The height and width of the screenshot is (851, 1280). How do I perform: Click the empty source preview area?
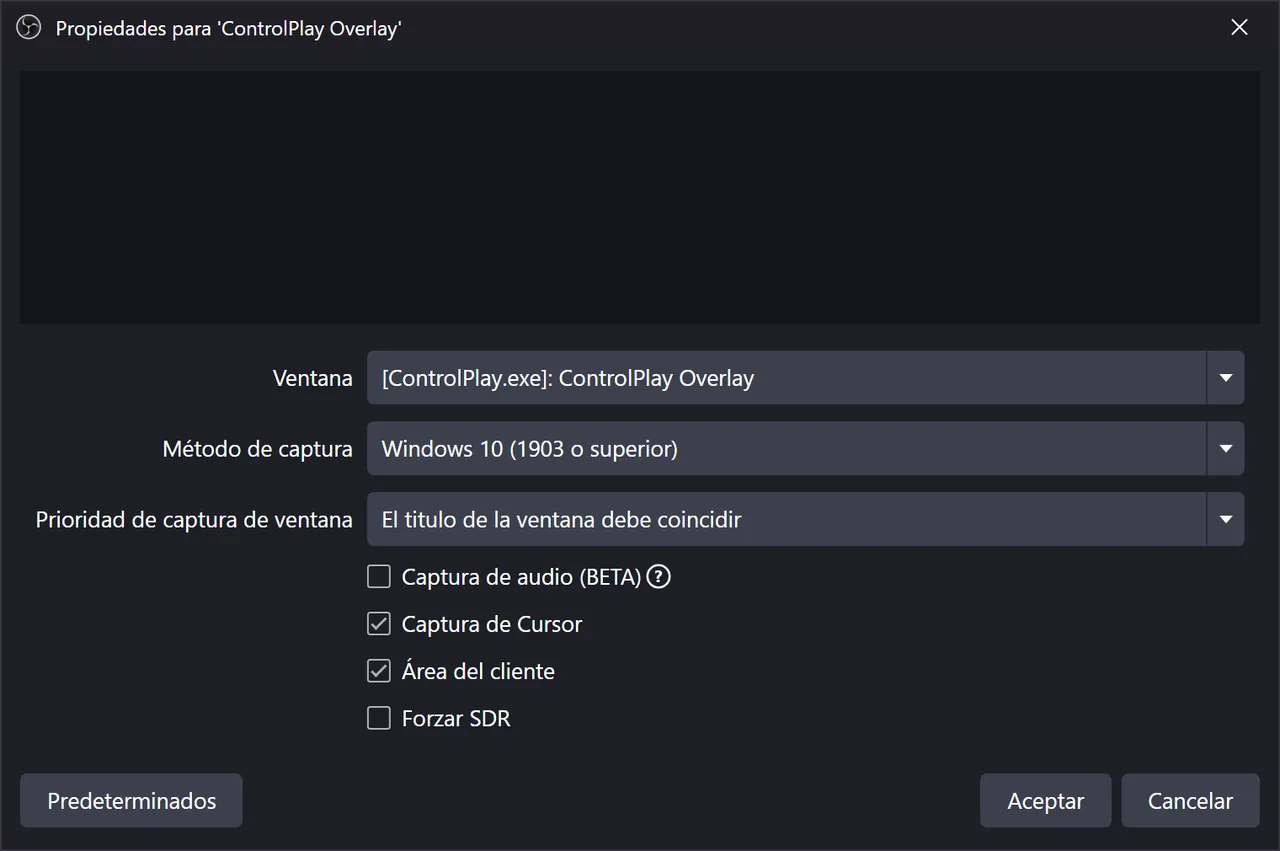[x=640, y=197]
